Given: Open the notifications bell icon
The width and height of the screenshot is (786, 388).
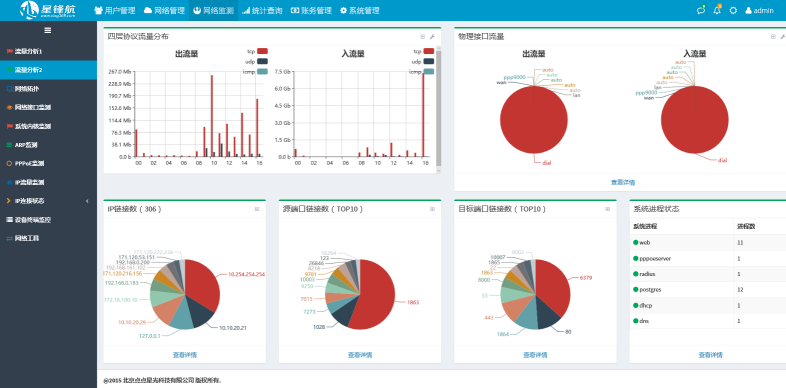Looking at the screenshot, I should point(717,10).
